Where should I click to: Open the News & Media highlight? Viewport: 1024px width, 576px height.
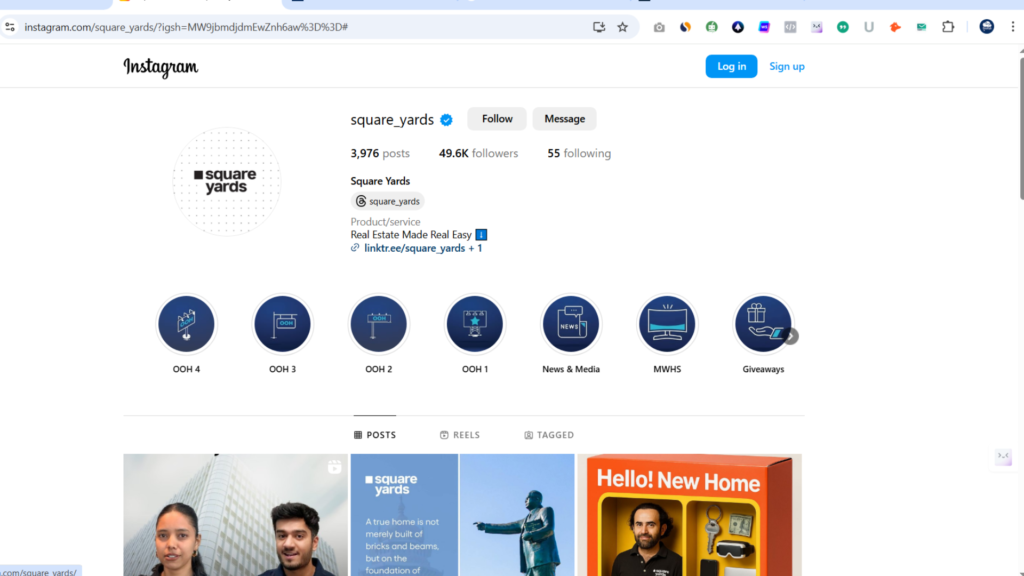coord(570,324)
